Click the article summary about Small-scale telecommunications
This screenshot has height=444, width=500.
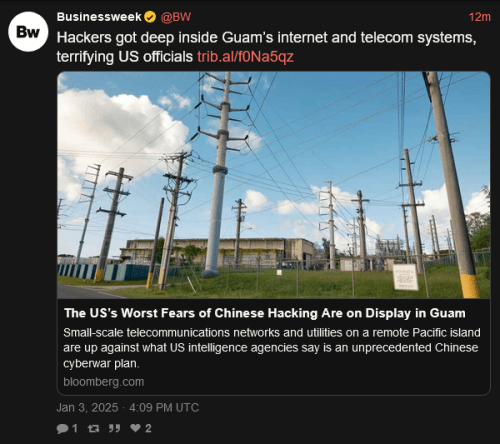272,348
